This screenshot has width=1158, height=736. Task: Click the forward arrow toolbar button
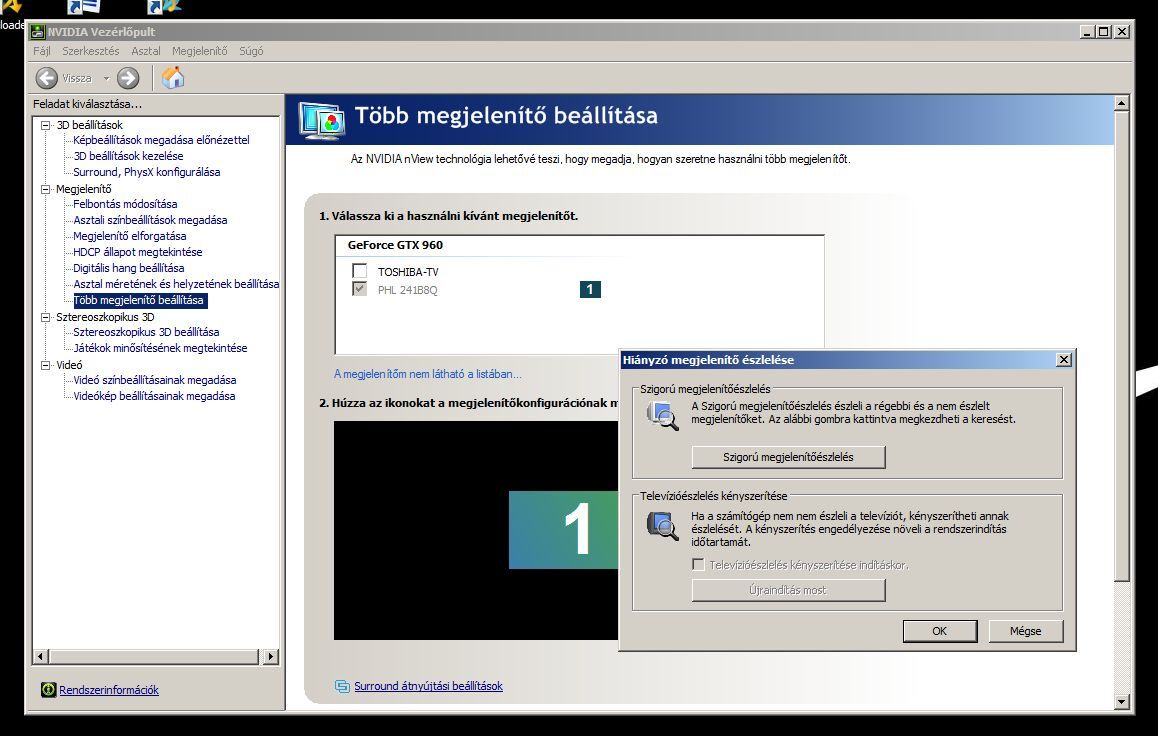pyautogui.click(x=128, y=78)
